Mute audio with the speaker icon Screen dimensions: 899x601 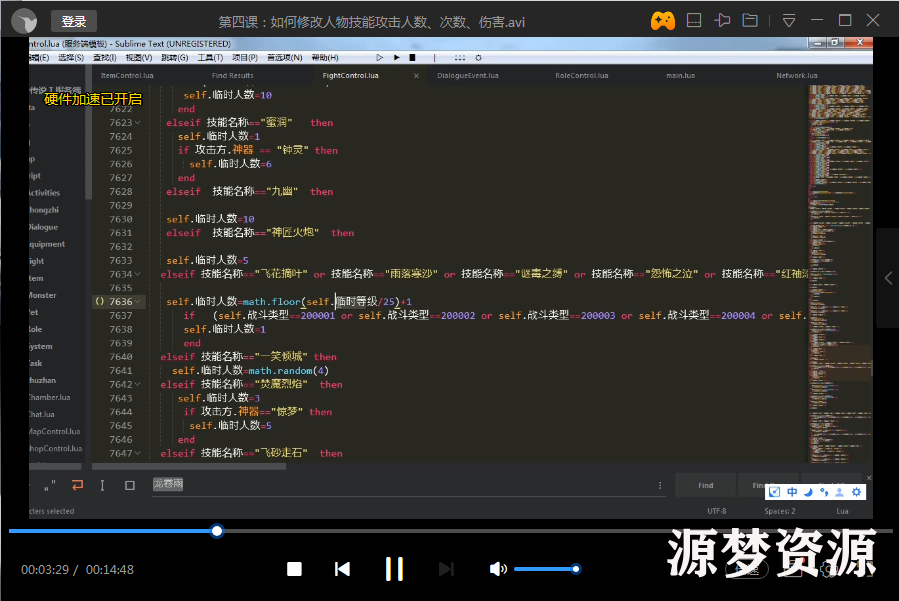pyautogui.click(x=498, y=569)
